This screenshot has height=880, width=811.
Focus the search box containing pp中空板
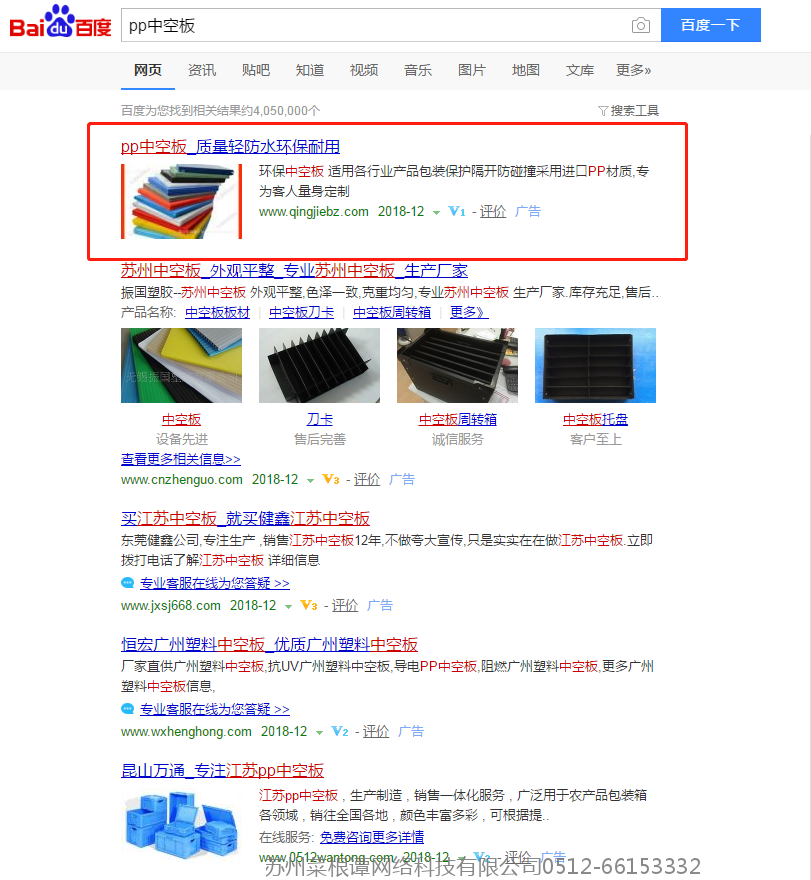(376, 25)
